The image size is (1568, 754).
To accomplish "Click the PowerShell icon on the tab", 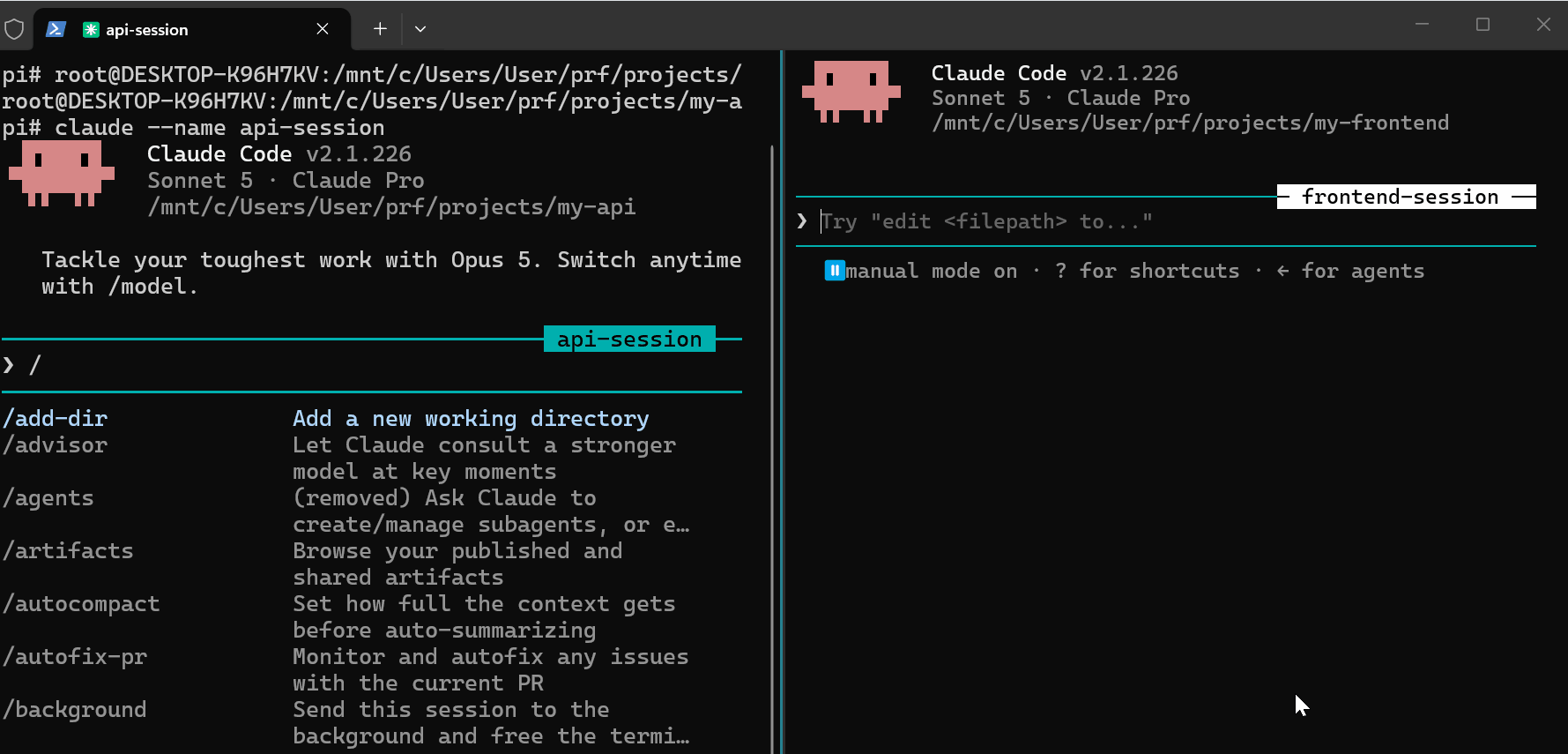I will click(56, 29).
